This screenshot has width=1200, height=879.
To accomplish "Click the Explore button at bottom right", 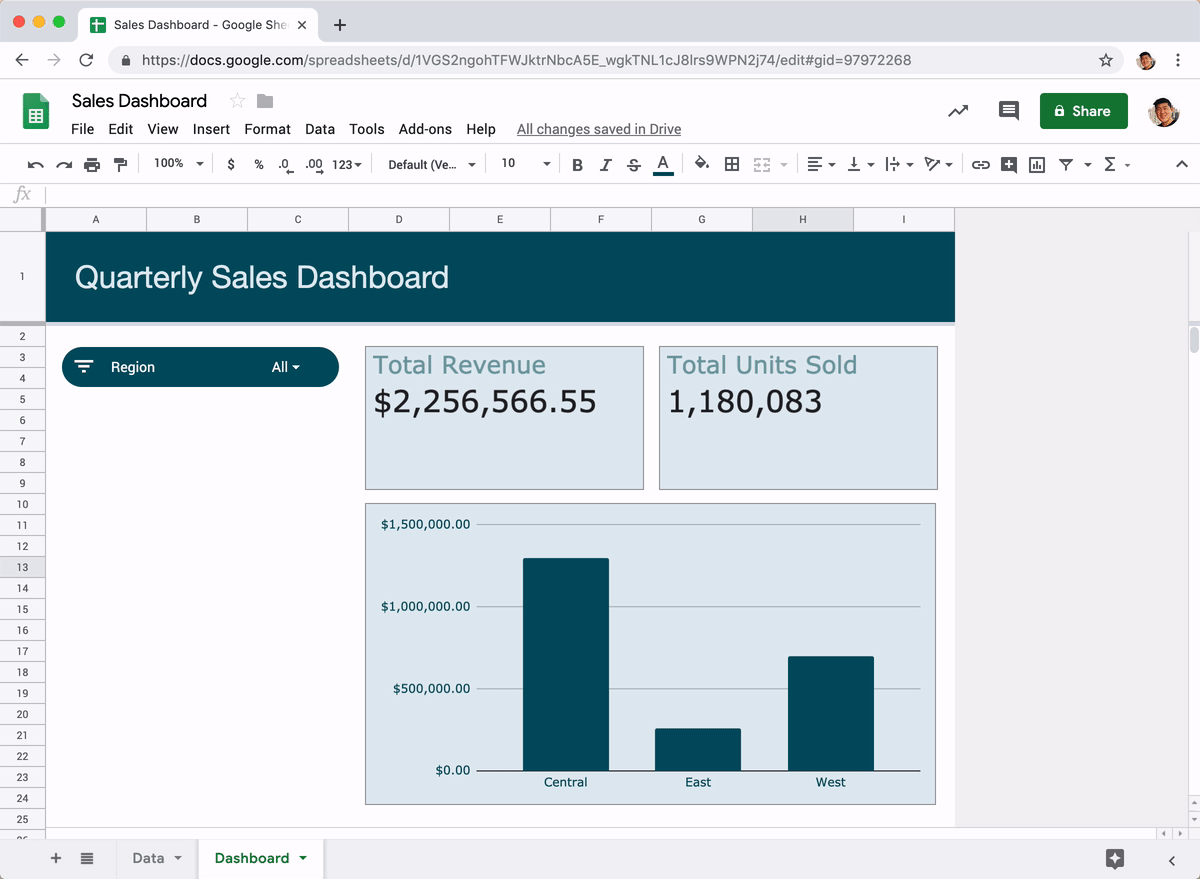I will coord(1115,858).
